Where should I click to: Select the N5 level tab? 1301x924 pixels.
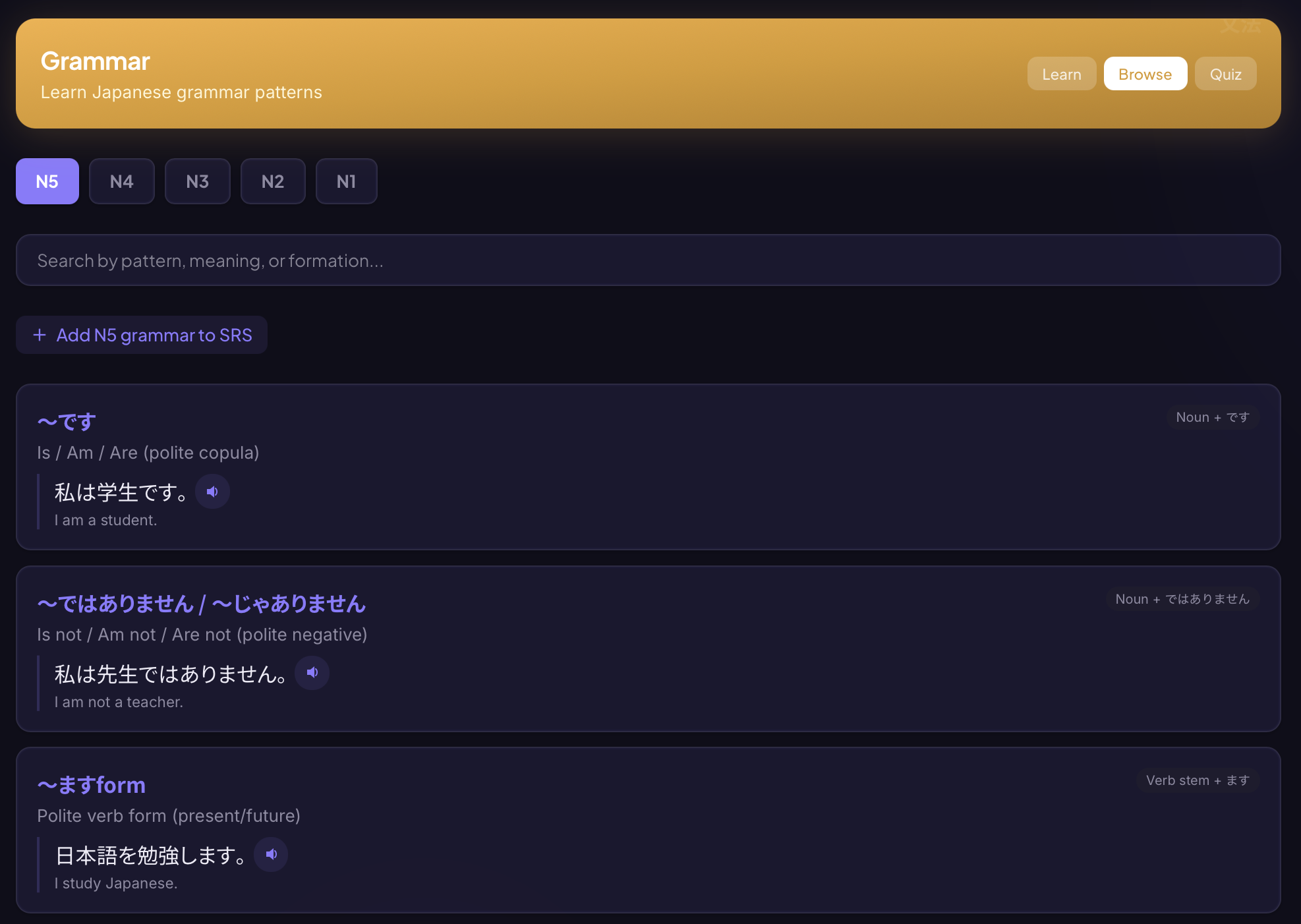[x=47, y=181]
